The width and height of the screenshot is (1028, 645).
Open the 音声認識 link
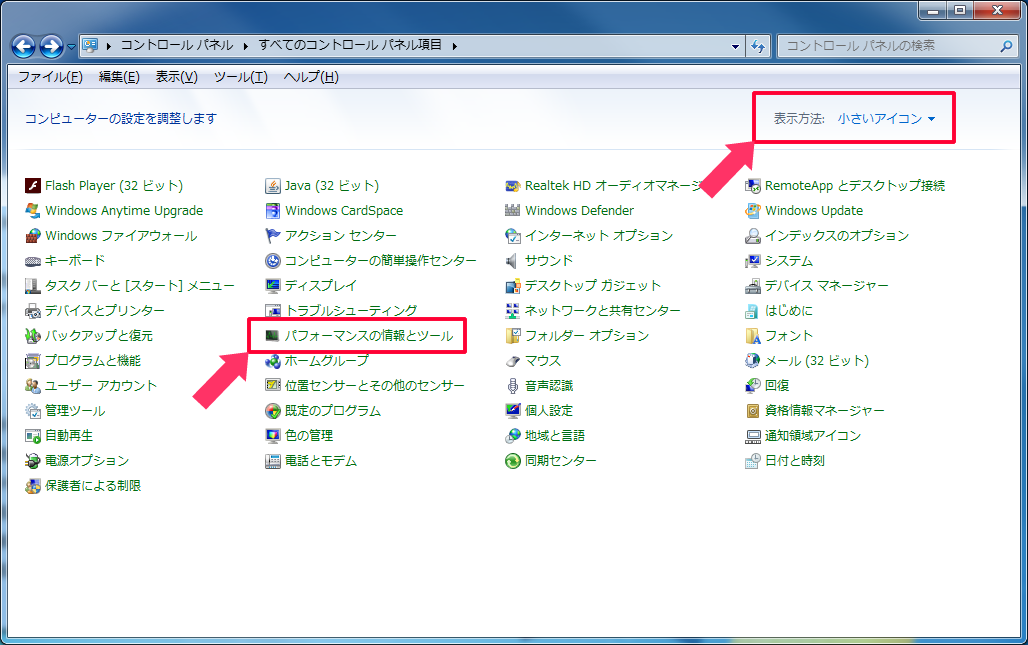549,385
